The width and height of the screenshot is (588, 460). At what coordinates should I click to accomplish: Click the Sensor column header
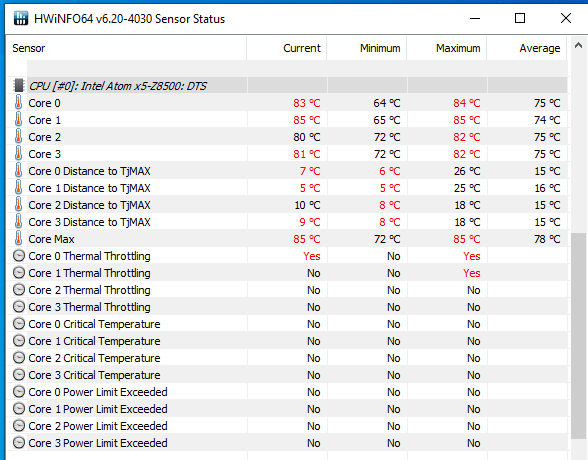tap(126, 48)
